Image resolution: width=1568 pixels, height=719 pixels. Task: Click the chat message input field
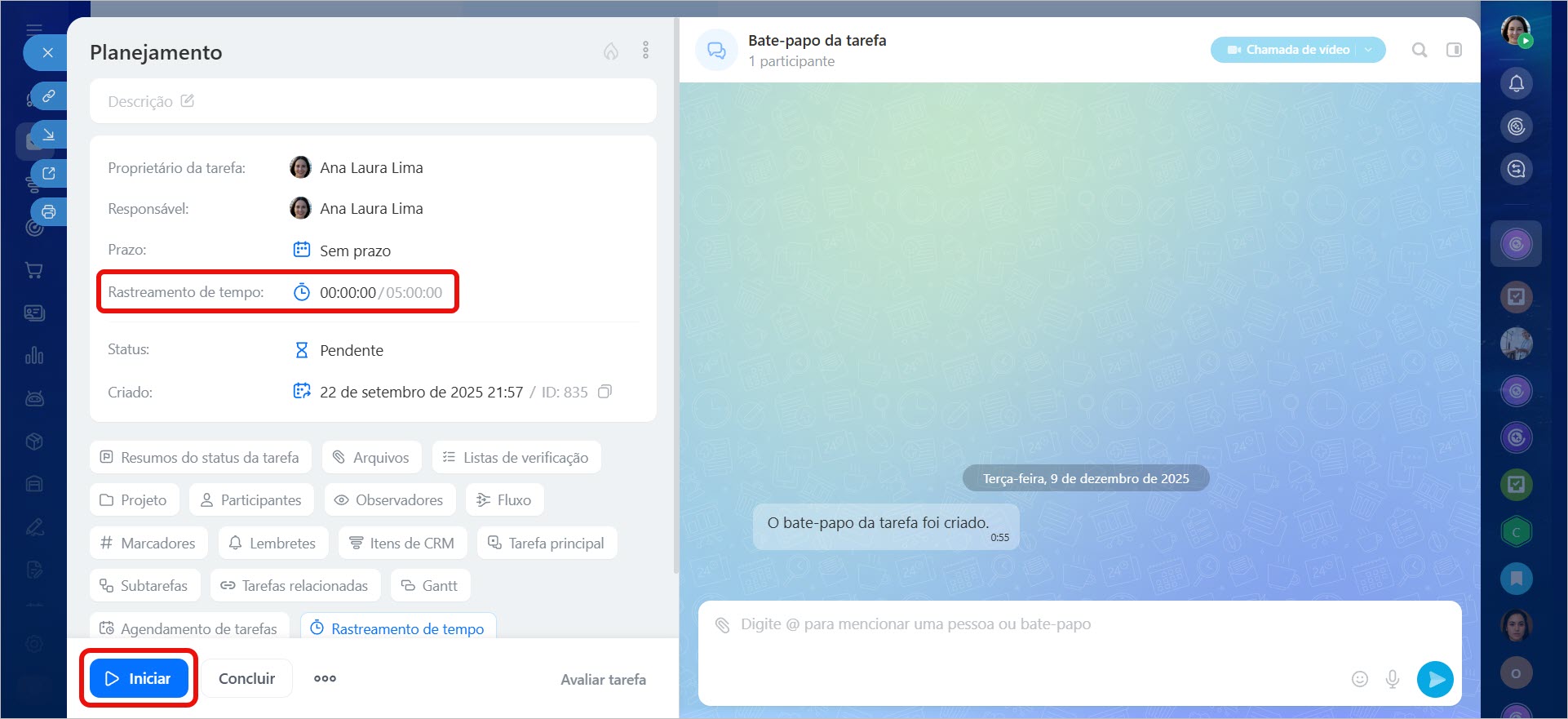click(x=1020, y=645)
